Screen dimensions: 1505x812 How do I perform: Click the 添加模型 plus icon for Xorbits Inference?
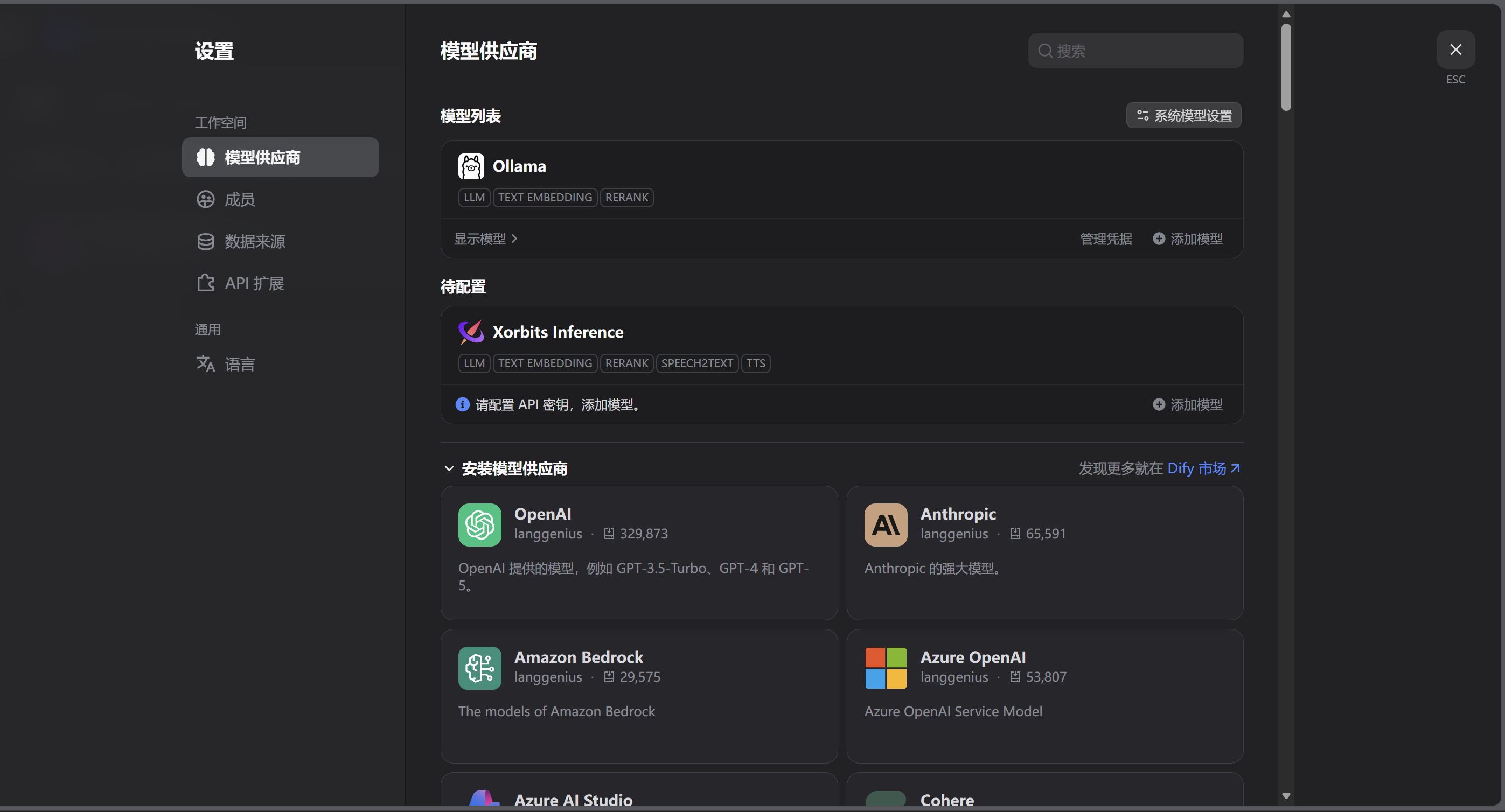(x=1159, y=404)
